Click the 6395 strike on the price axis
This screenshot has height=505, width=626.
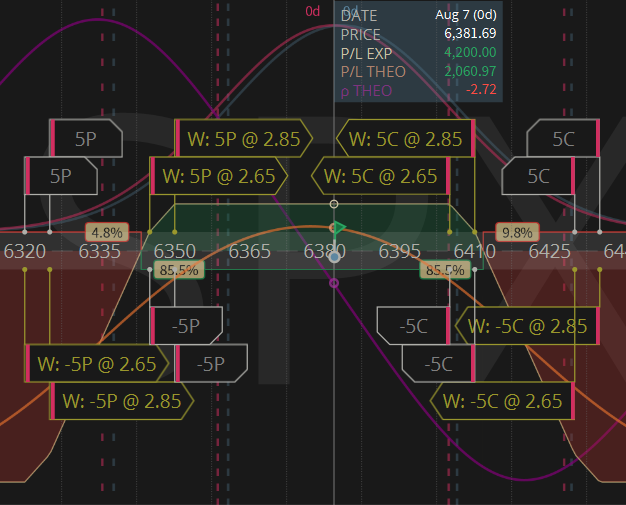400,252
